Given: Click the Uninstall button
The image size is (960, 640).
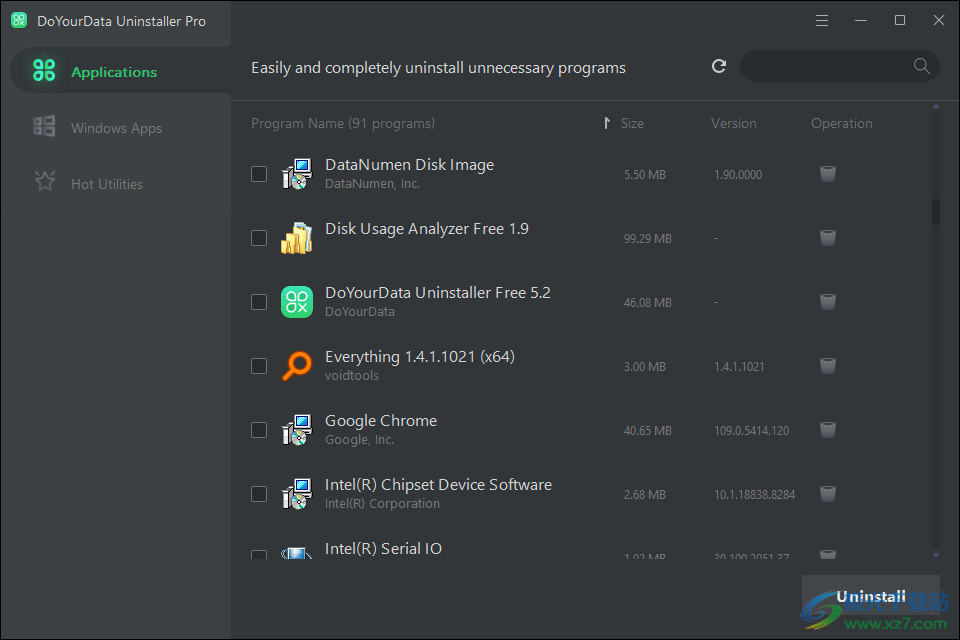Looking at the screenshot, I should point(871,595).
